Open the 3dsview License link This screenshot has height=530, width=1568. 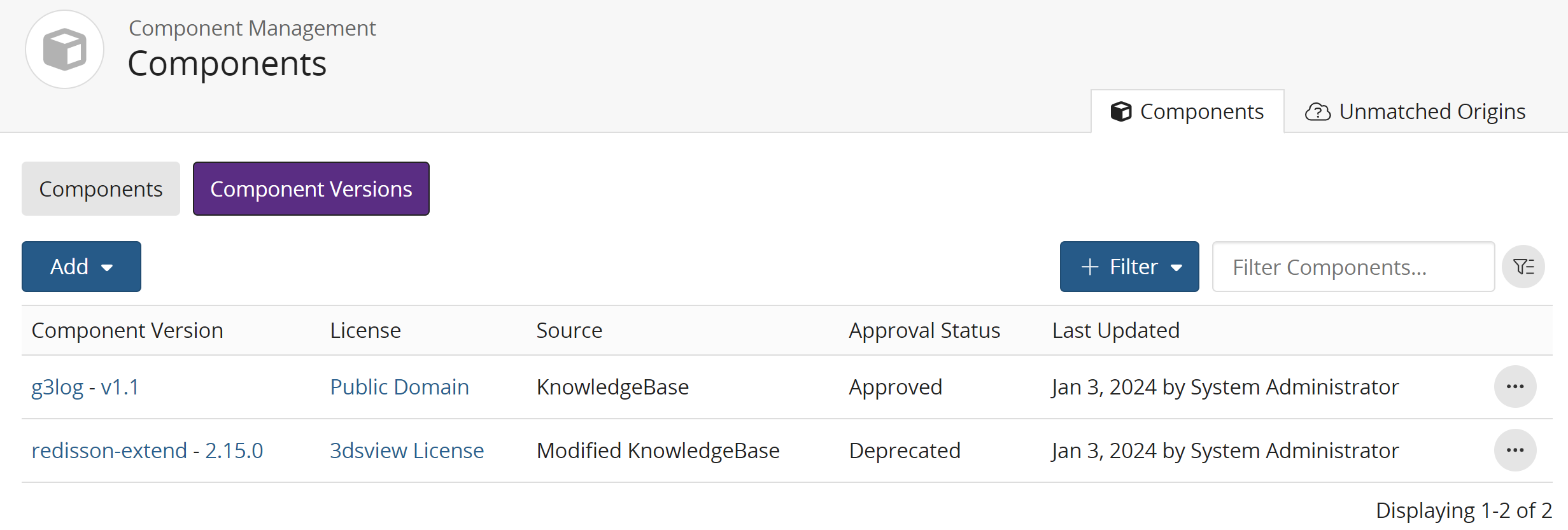407,450
